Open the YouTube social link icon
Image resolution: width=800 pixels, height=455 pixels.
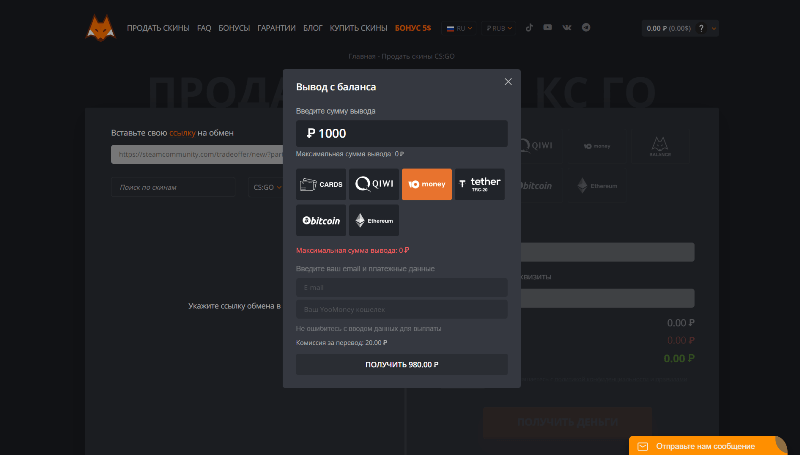[x=547, y=28]
